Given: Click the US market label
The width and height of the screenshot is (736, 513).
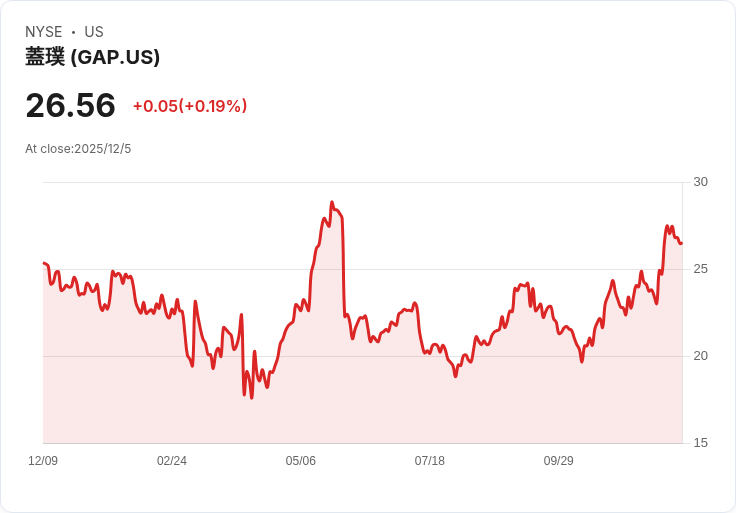Looking at the screenshot, I should pyautogui.click(x=94, y=32).
